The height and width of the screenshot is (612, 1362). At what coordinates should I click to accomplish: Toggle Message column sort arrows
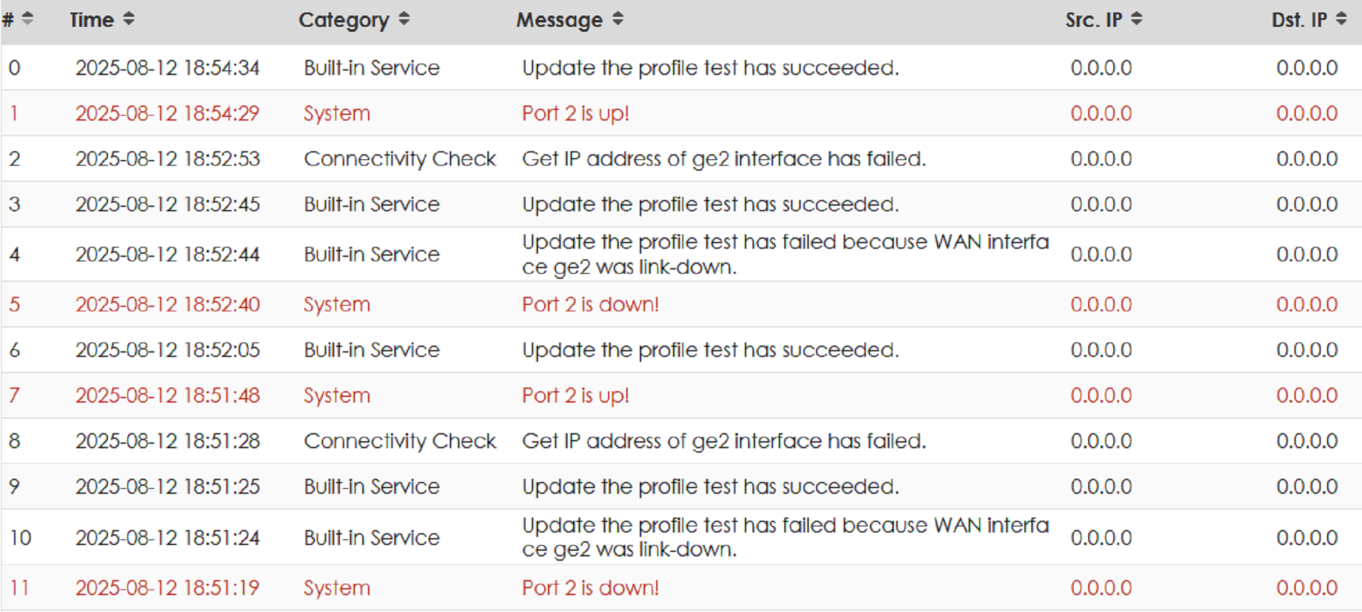point(617,19)
